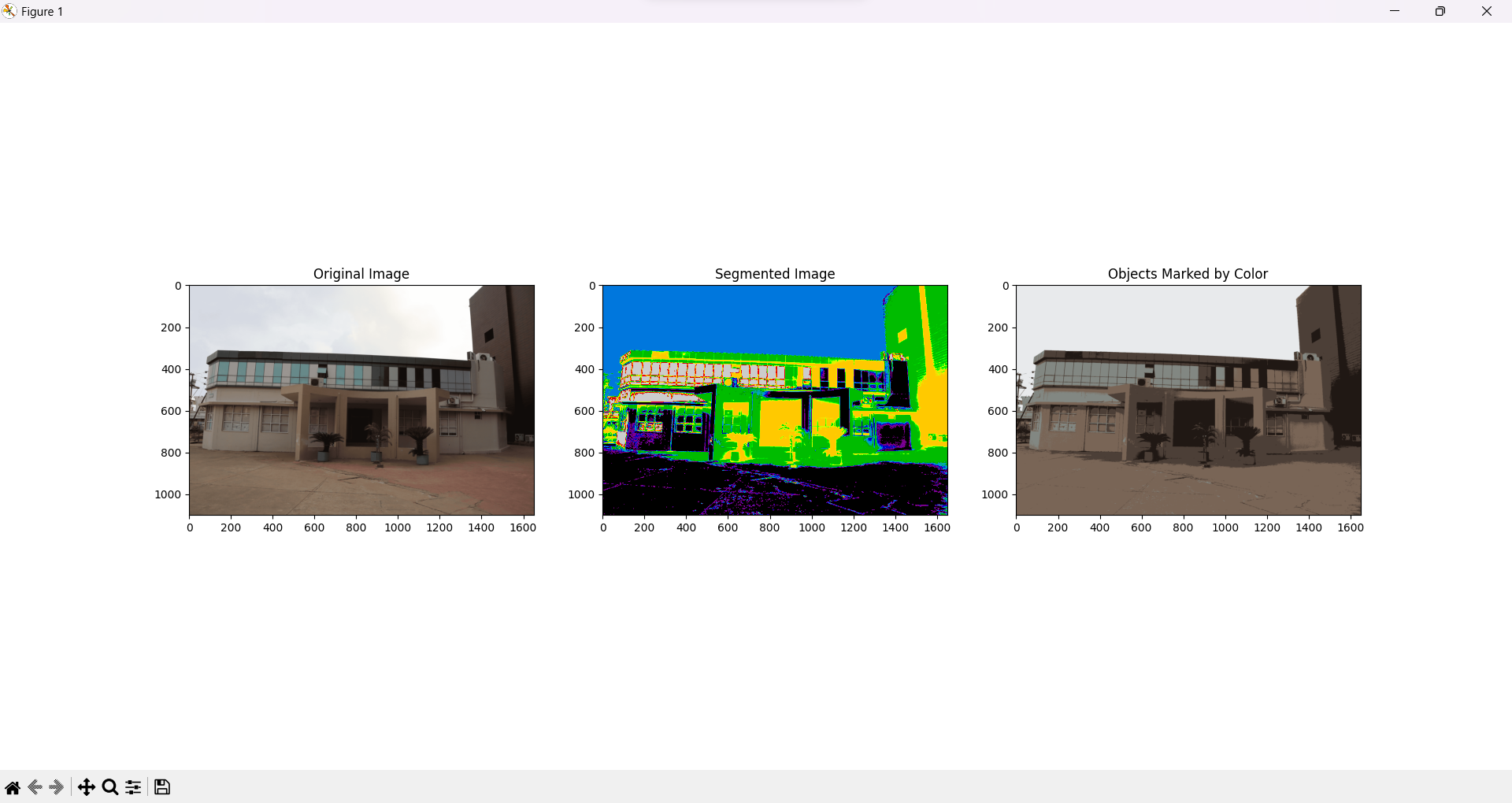Click the Objects Marked by Color plot
The width and height of the screenshot is (1512, 803).
(1188, 400)
